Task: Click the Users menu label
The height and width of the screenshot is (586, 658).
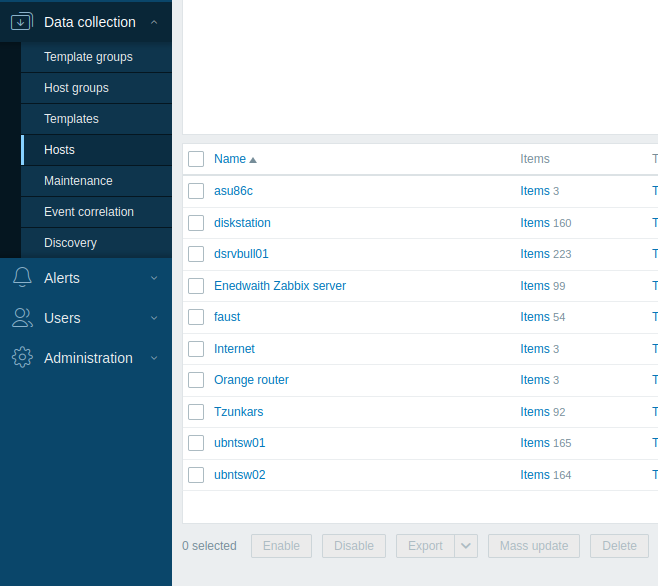Action: pyautogui.click(x=62, y=318)
